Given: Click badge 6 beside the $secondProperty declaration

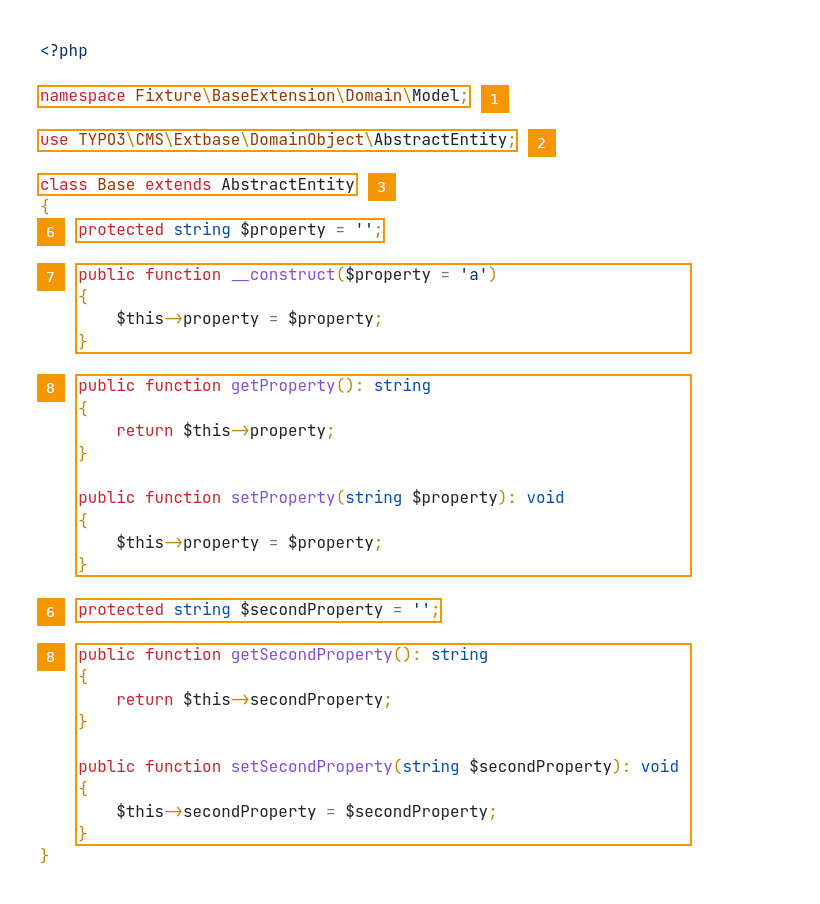Looking at the screenshot, I should 51,612.
